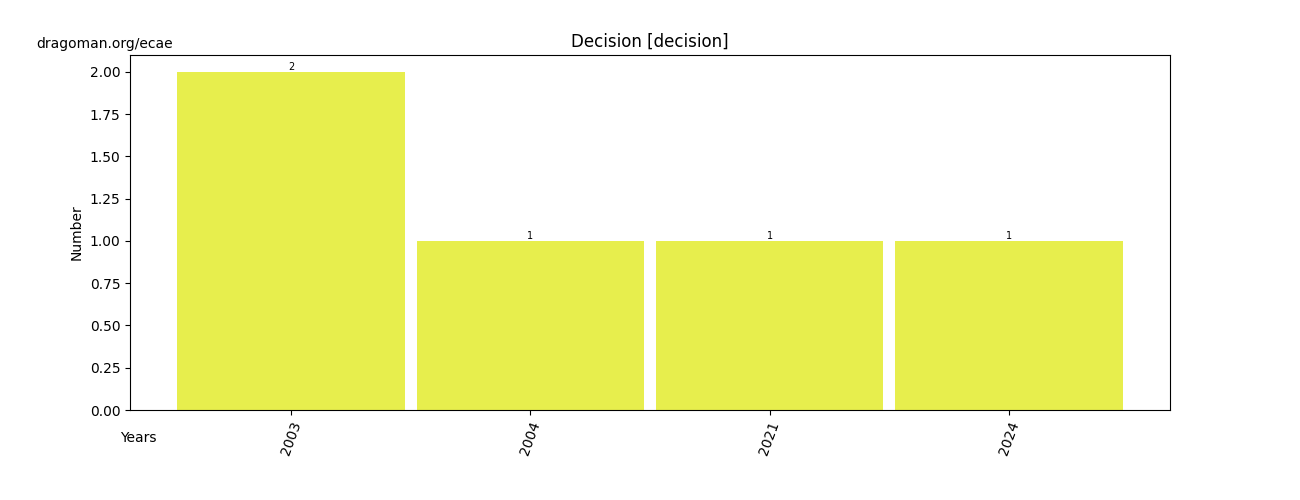Screen dimensions: 1300x500
Task: Click the value label 2 above 2003 bar
Action: (291, 67)
